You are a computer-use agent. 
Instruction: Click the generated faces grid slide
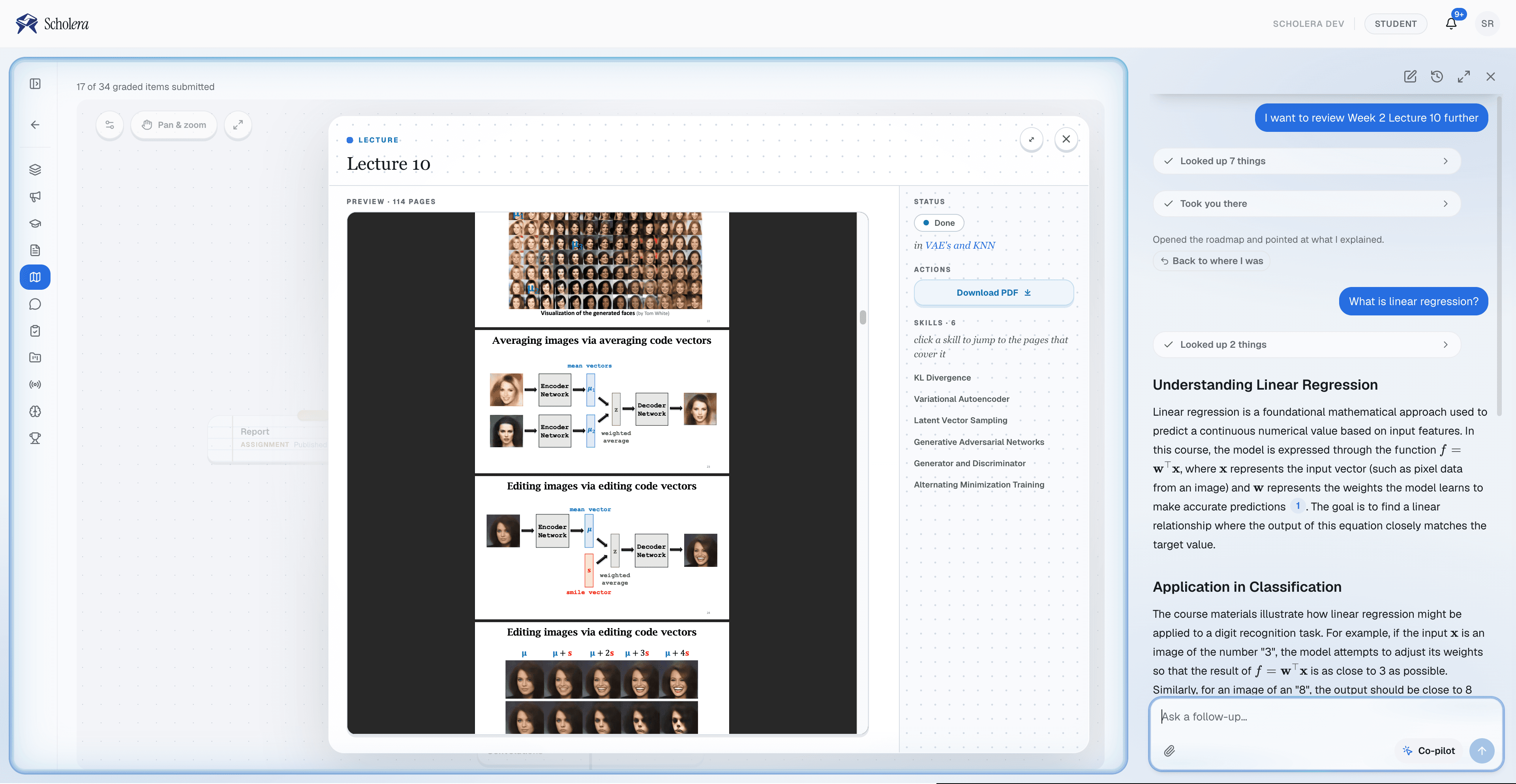[601, 269]
